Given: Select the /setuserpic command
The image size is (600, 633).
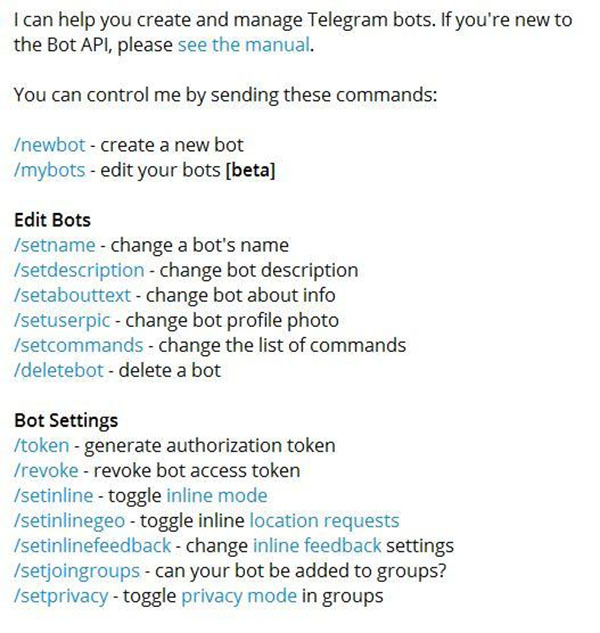Looking at the screenshot, I should 62,320.
